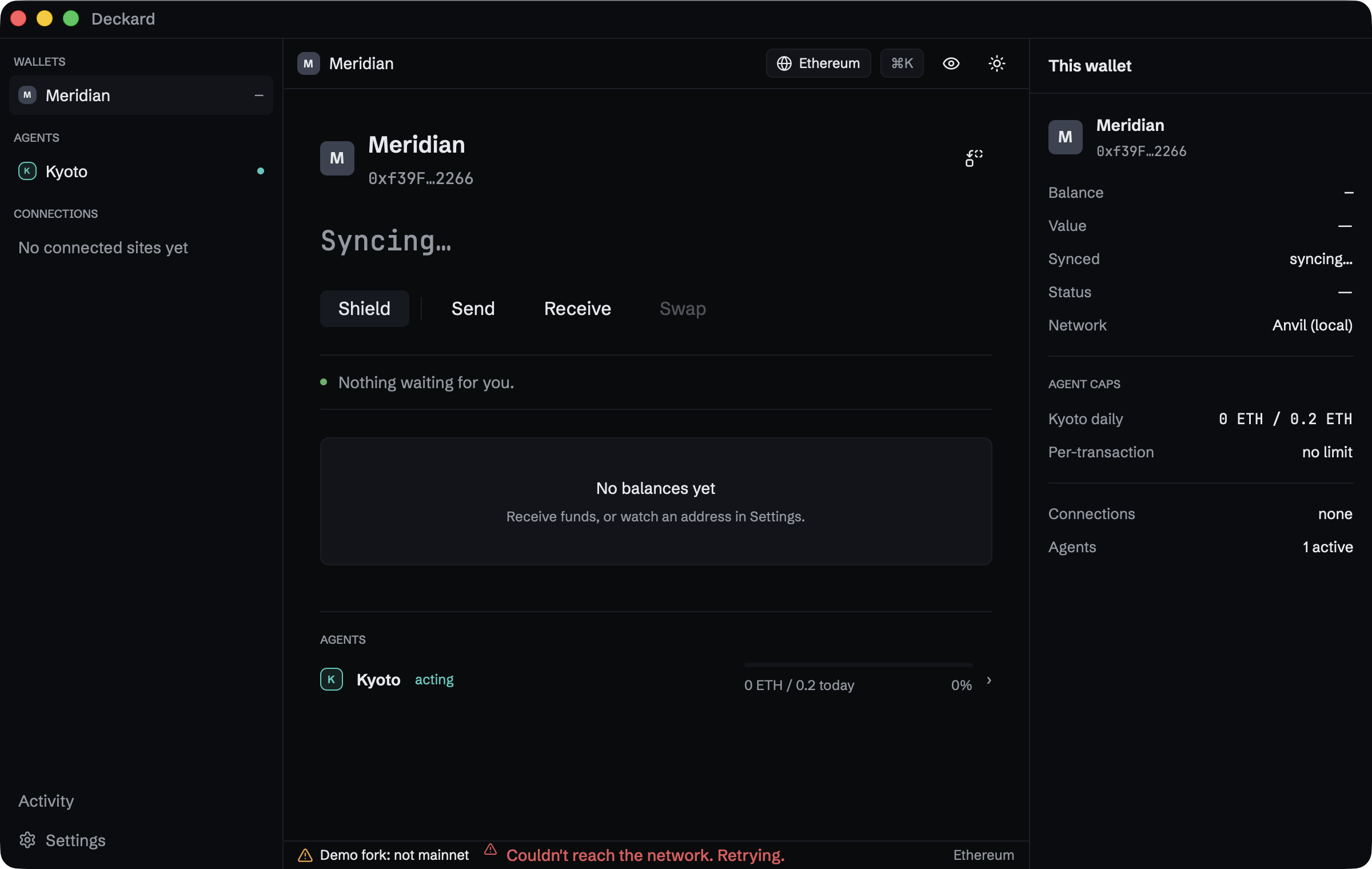Click the Connections 'none' value

pyautogui.click(x=1335, y=514)
